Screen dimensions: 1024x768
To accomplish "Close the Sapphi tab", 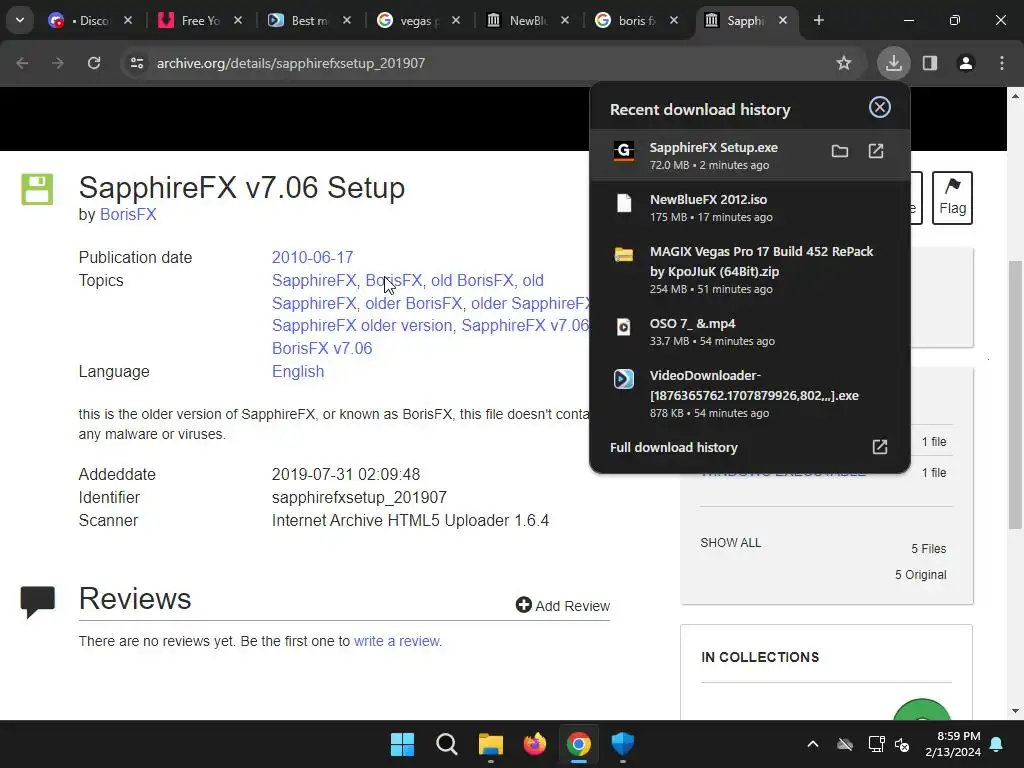I will coord(782,20).
